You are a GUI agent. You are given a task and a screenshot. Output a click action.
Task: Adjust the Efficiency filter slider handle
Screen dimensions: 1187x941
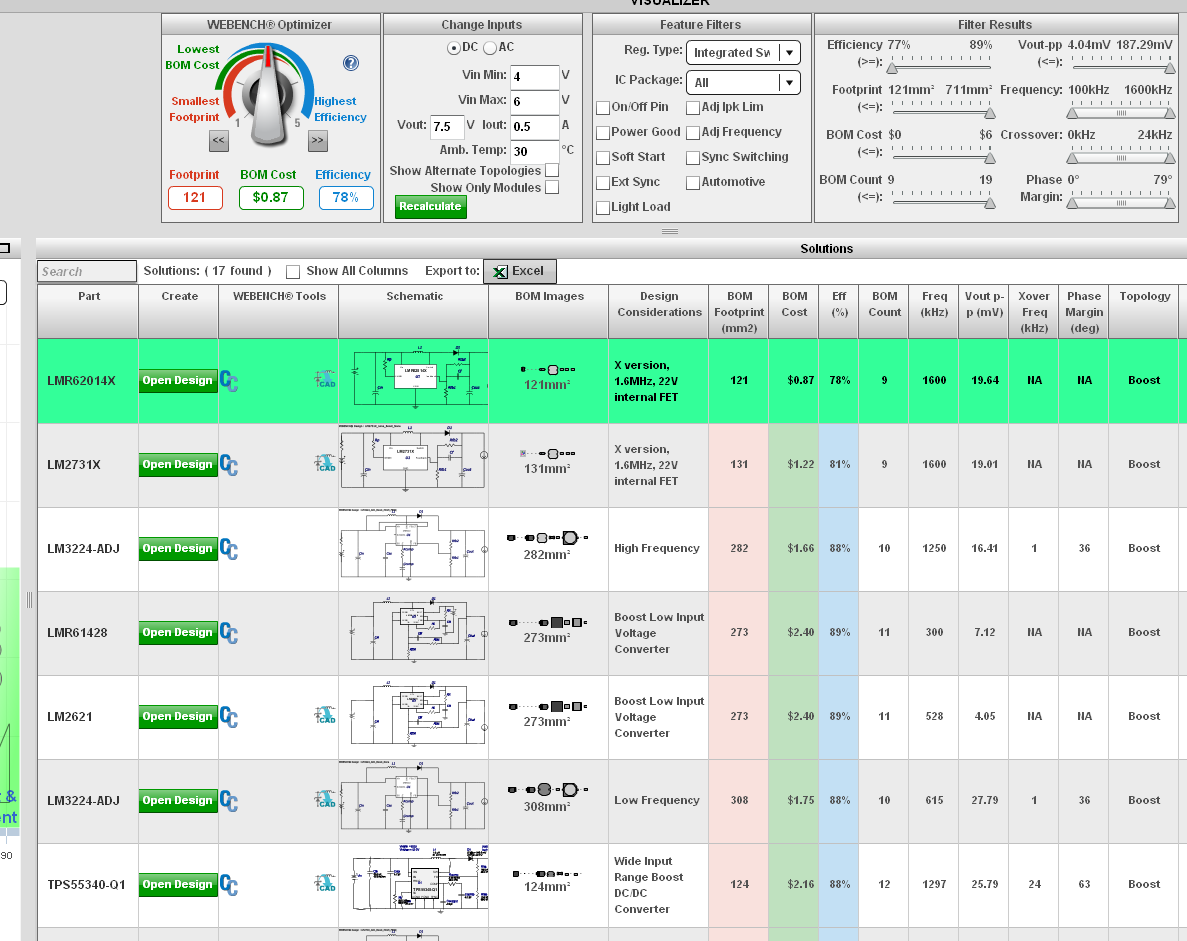point(892,68)
